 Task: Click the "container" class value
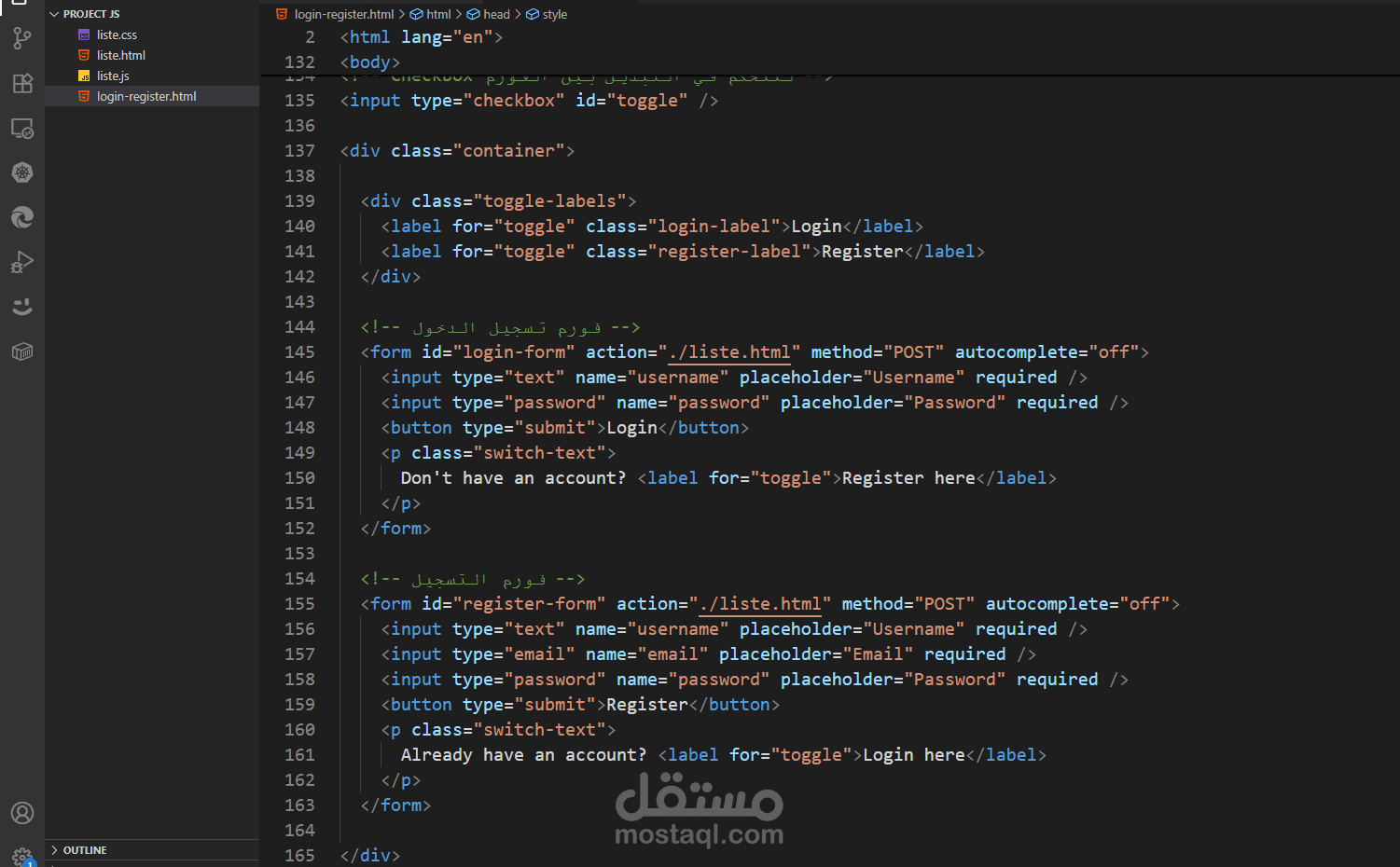click(509, 151)
